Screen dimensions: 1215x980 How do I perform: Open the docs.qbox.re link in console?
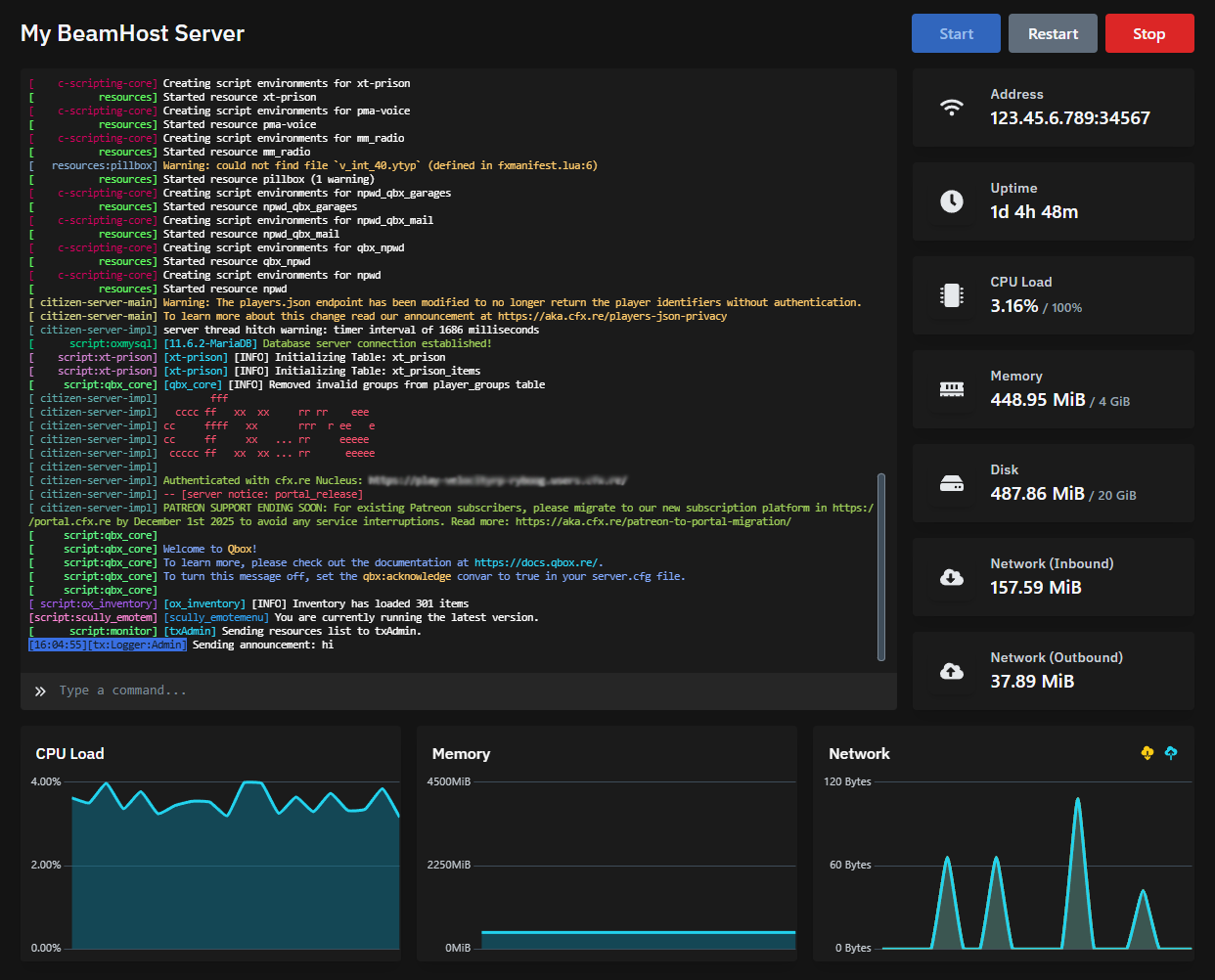(x=536, y=562)
